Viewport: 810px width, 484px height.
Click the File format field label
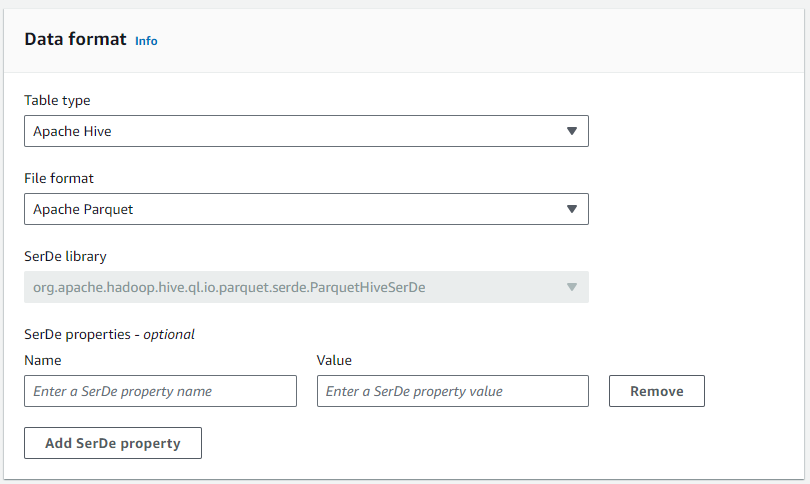tap(59, 178)
